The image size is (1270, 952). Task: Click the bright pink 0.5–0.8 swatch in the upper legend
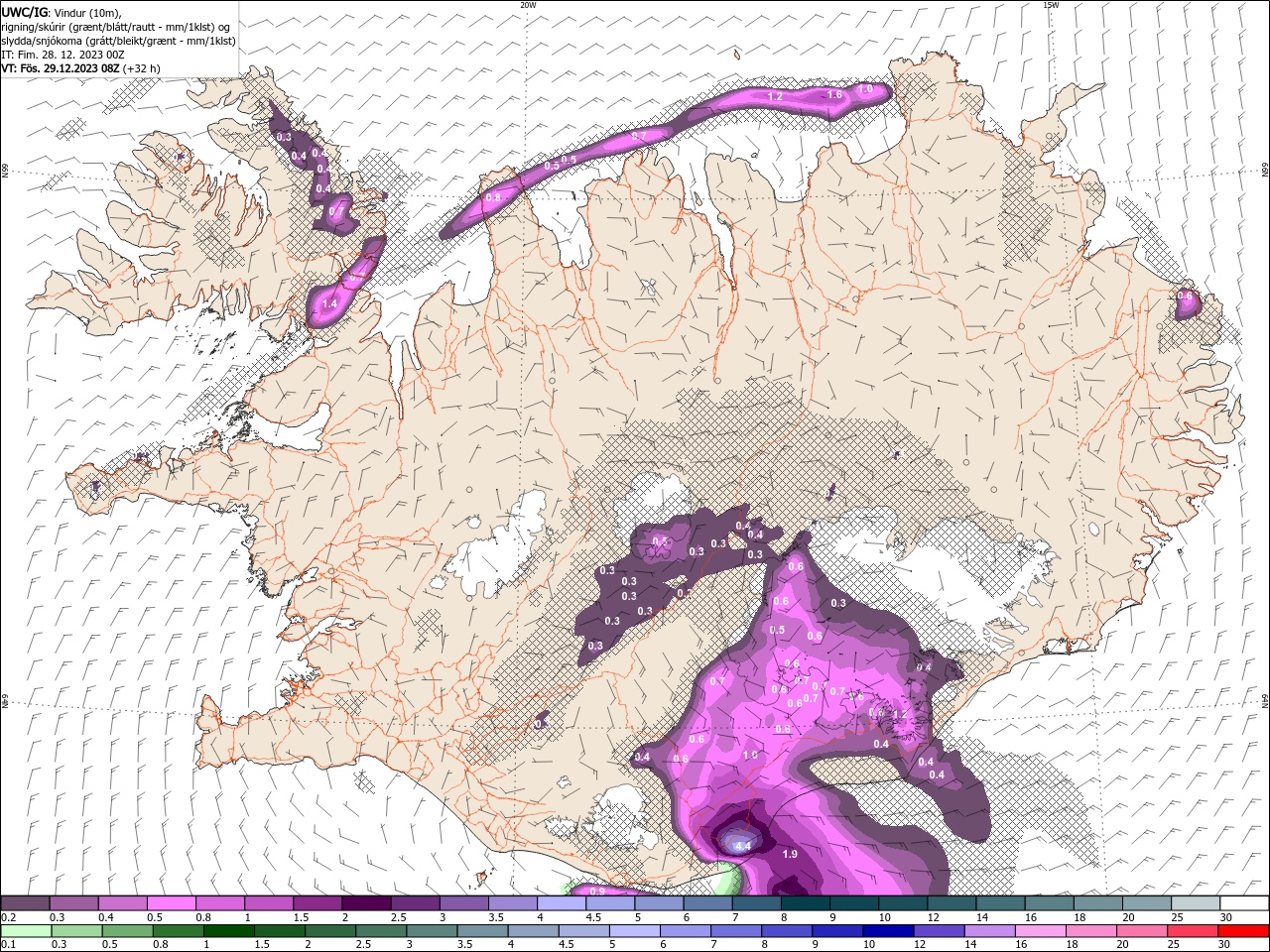pyautogui.click(x=172, y=903)
